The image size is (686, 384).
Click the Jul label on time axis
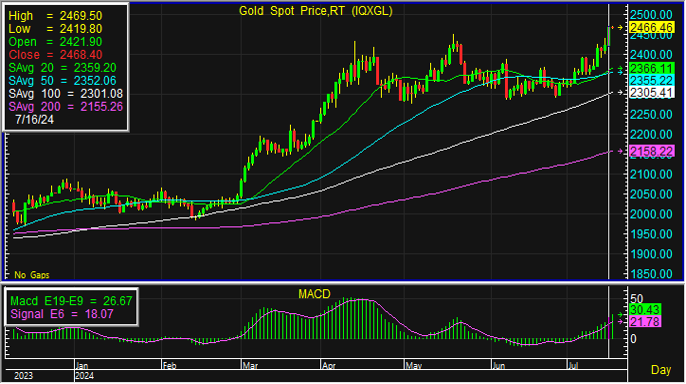click(574, 365)
